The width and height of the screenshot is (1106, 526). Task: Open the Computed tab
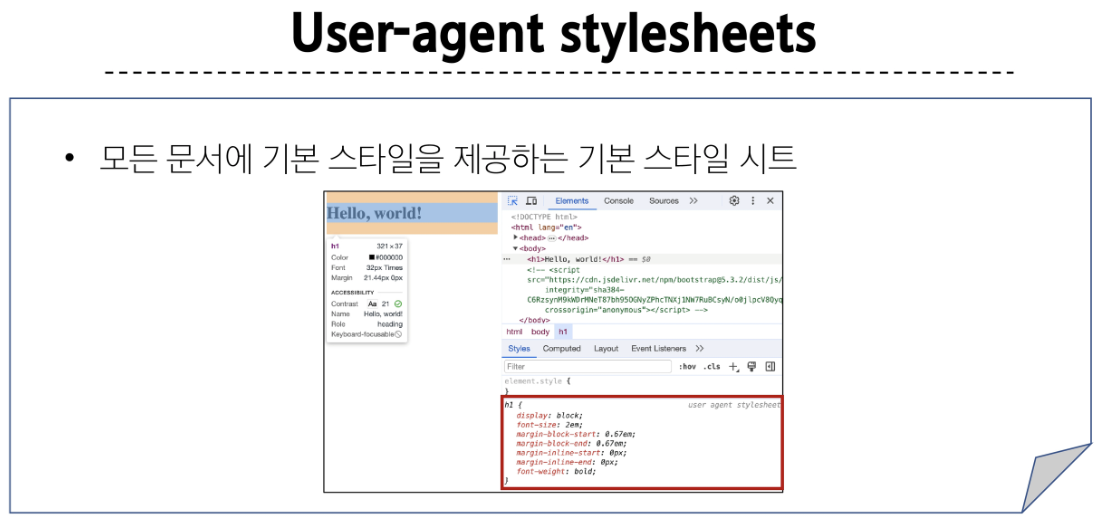[x=561, y=348]
